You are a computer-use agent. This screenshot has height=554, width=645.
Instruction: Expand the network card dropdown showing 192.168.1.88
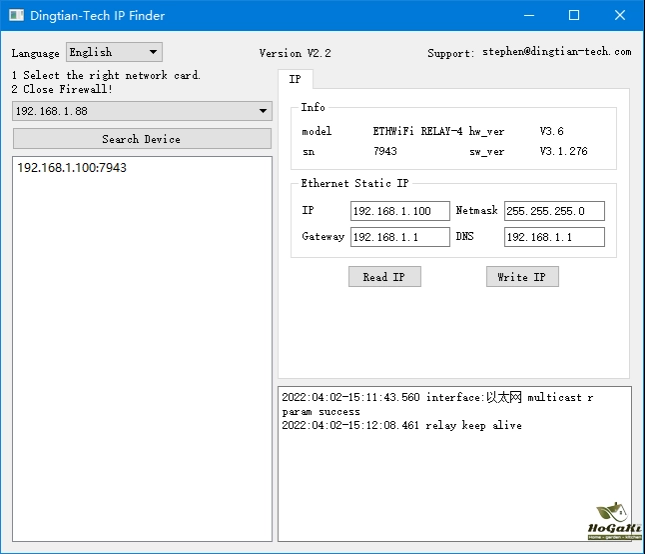tap(141, 111)
